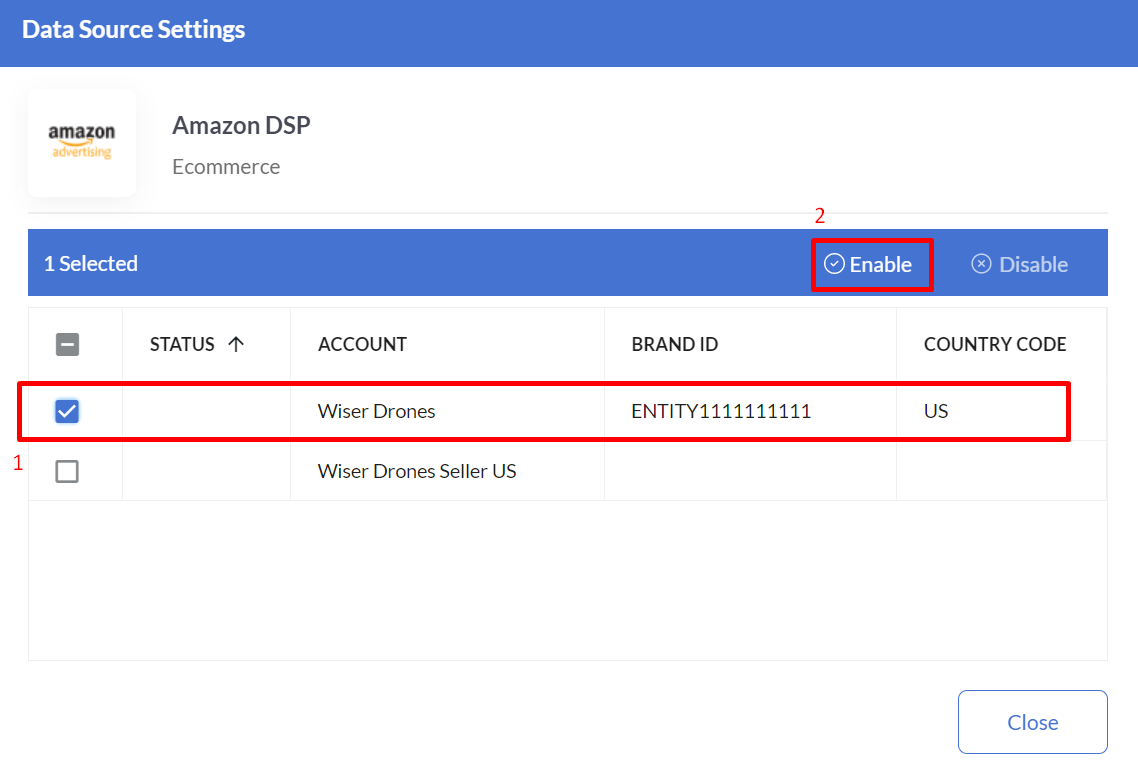Viewport: 1138px width, 772px height.
Task: Click the X circle icon beside Disable
Action: (x=981, y=264)
